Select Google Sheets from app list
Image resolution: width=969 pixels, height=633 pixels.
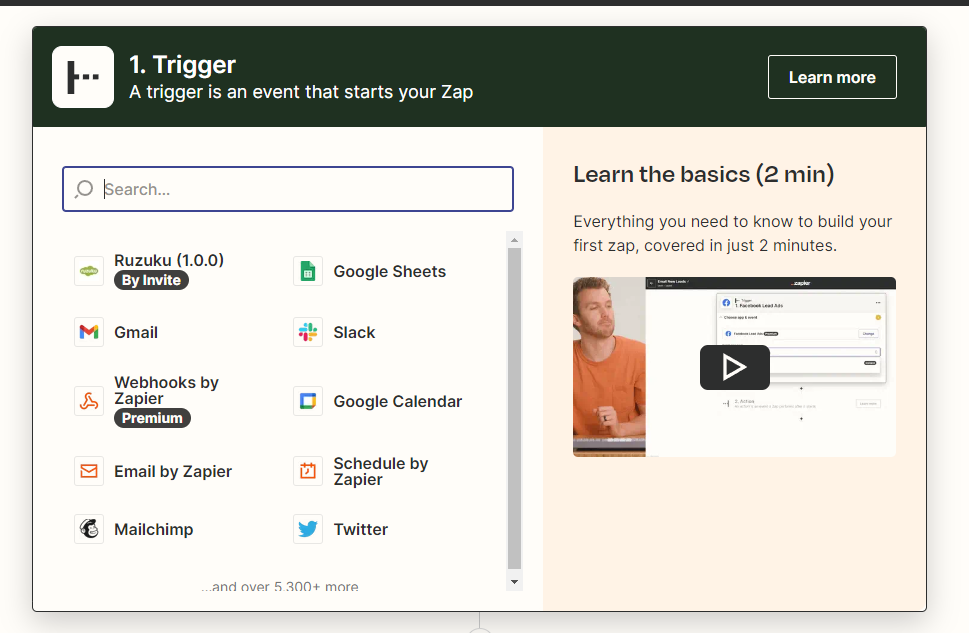(x=389, y=271)
